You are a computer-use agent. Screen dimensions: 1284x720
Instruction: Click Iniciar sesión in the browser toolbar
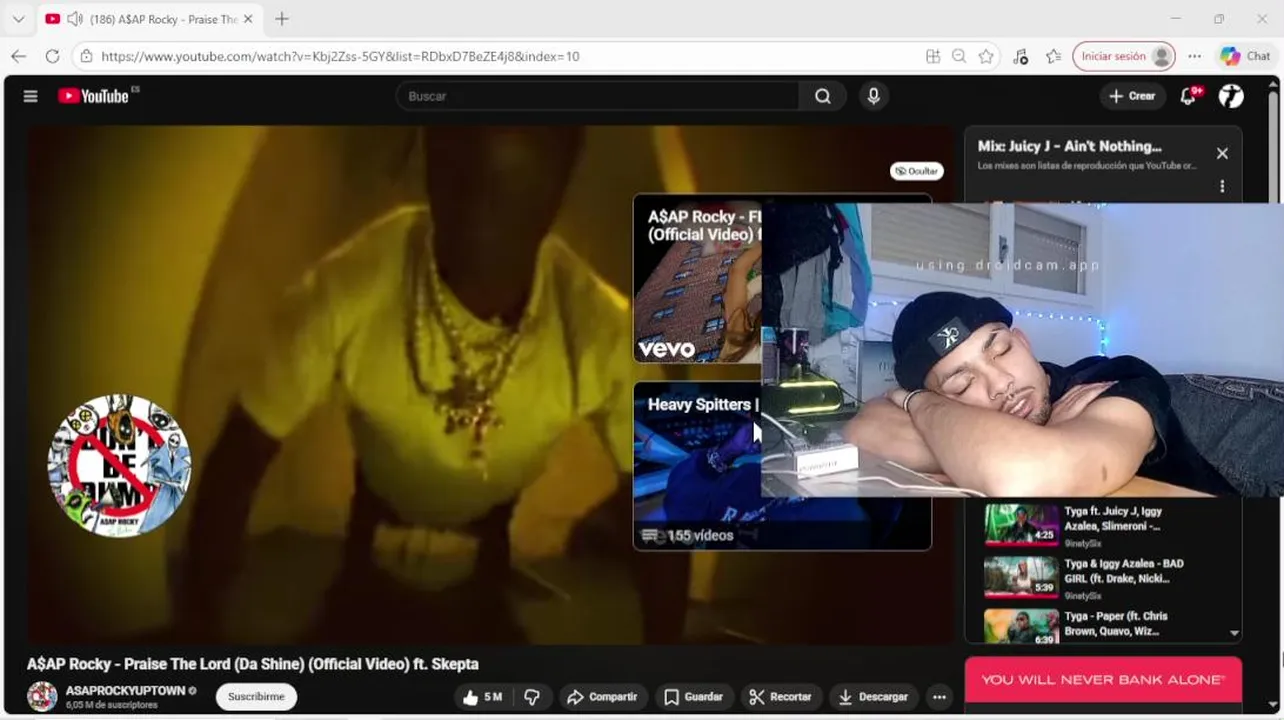[x=1123, y=56]
